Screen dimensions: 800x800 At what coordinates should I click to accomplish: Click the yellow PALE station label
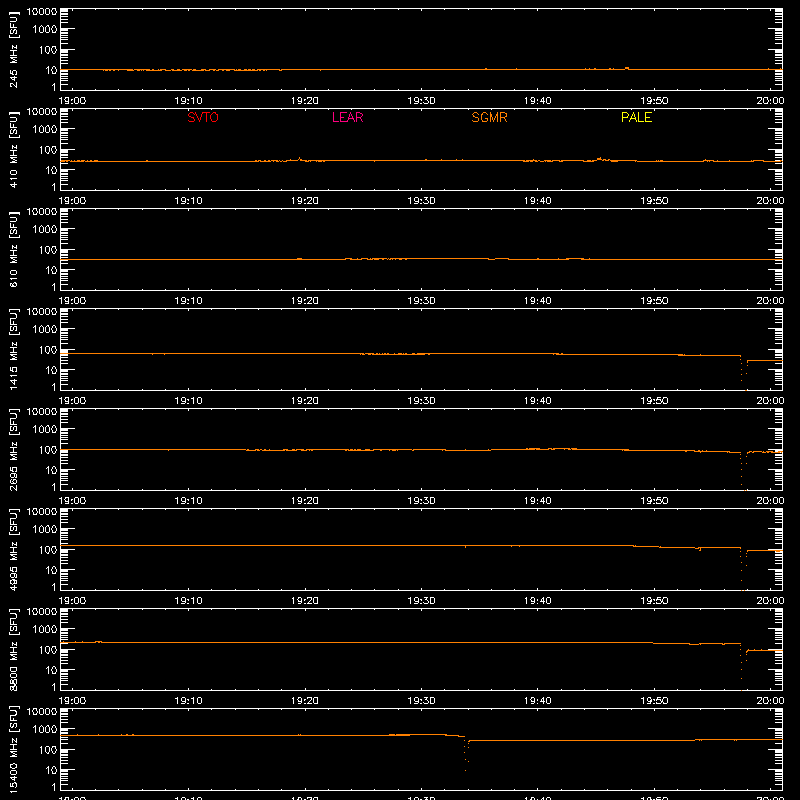pos(636,117)
